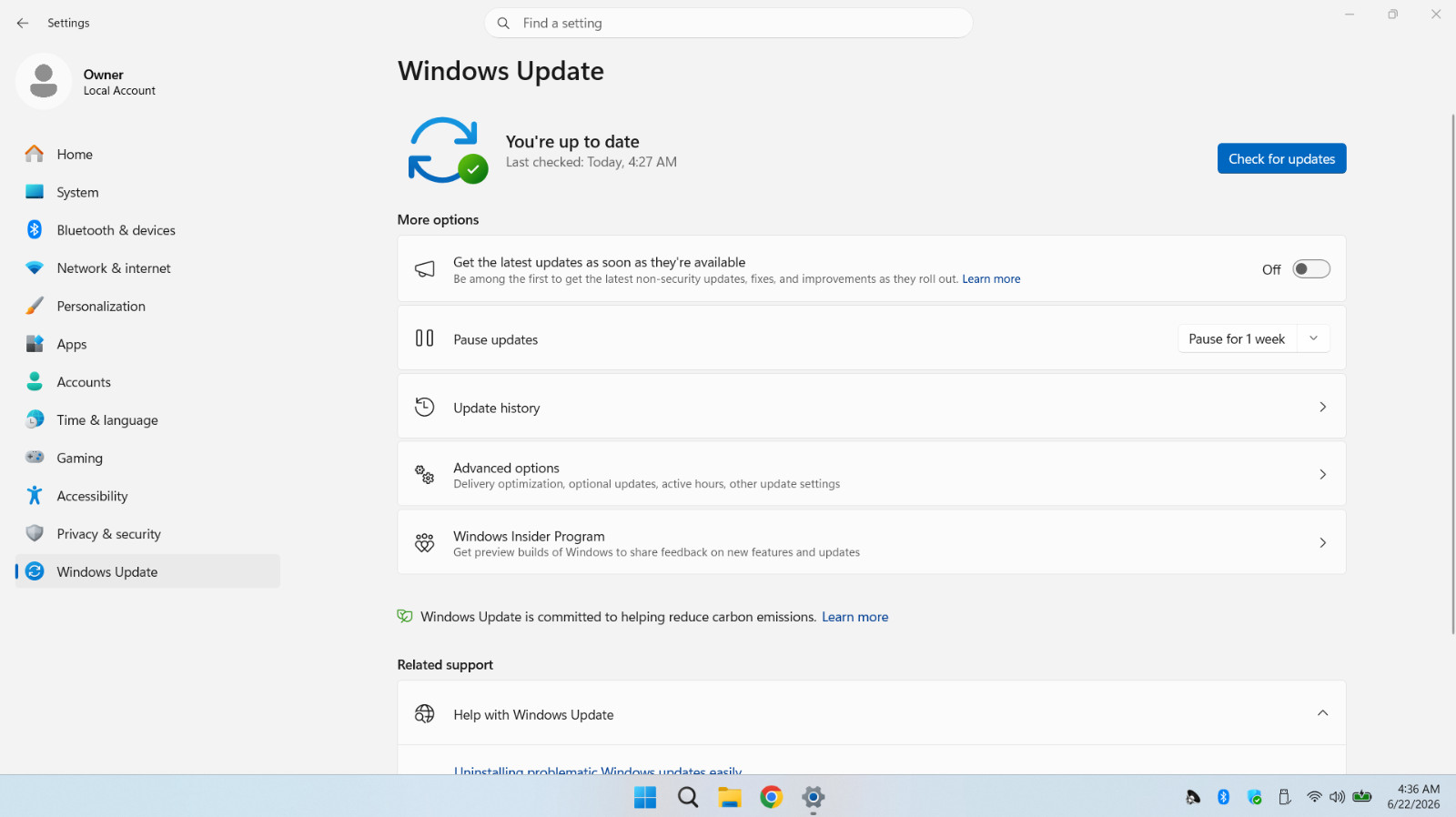Open Network & internet via its Wi-Fi icon

tap(35, 268)
